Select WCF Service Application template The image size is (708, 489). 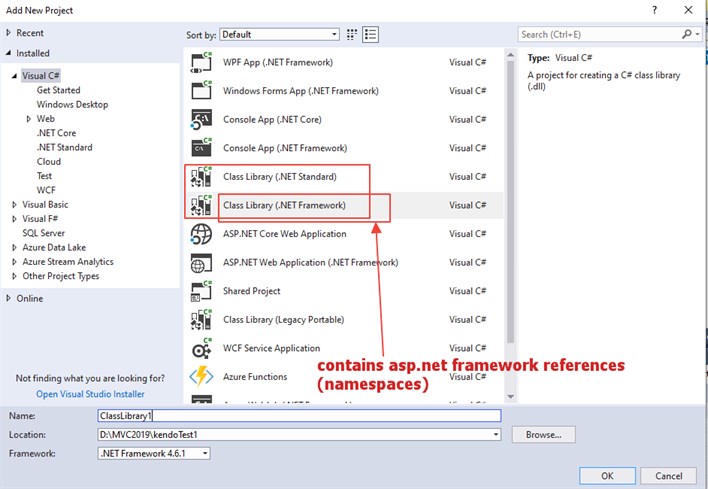[x=344, y=348]
